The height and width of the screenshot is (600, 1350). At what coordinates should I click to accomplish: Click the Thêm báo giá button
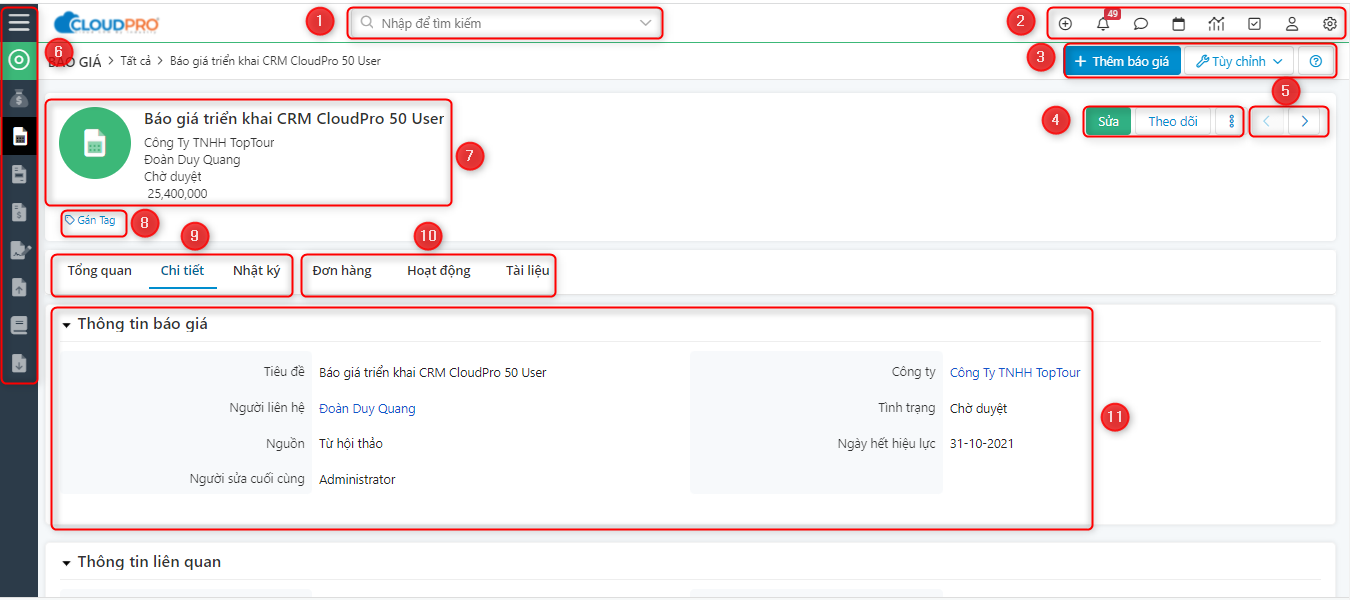1122,61
